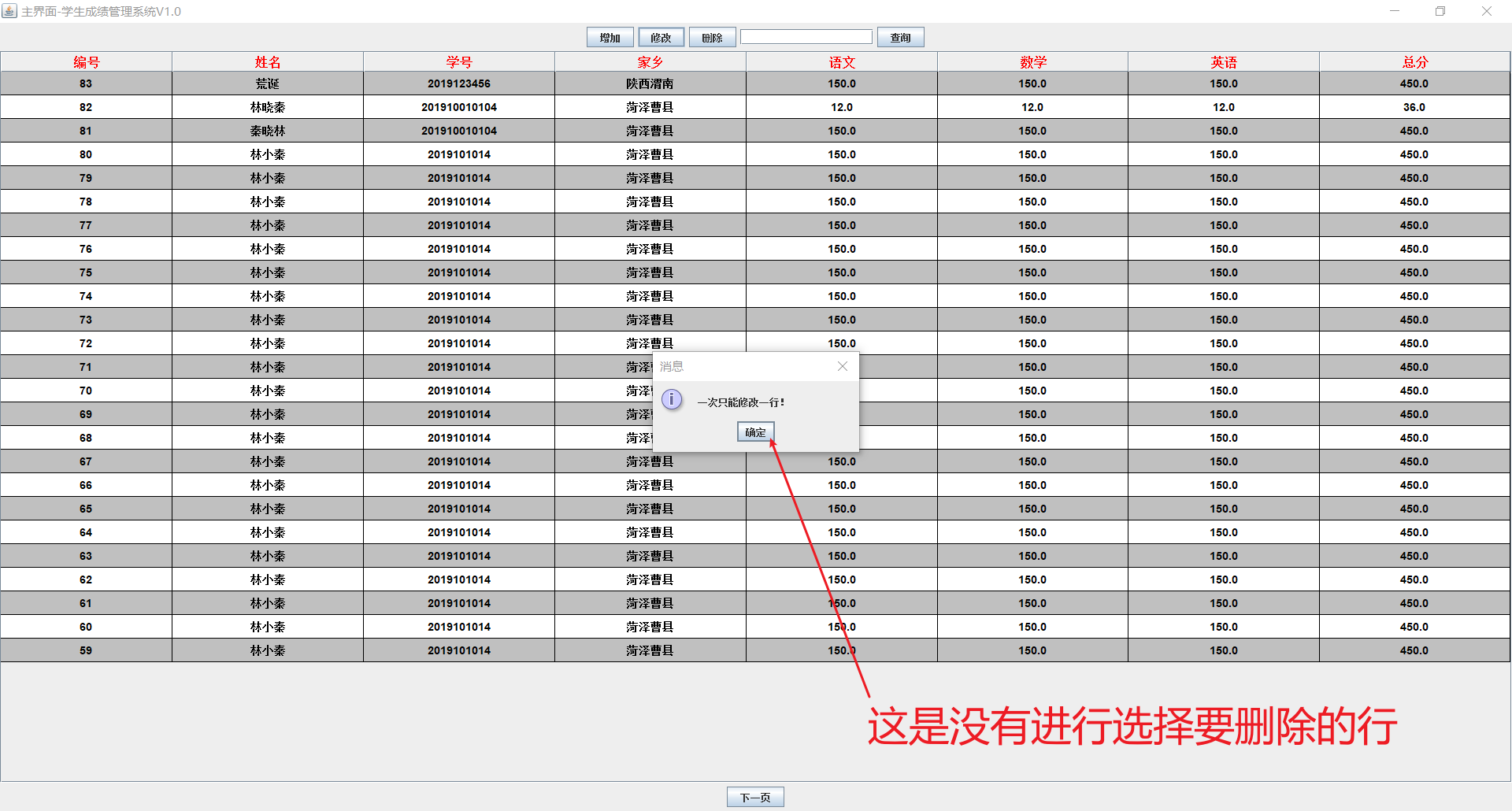Click total score 36.0

click(x=1415, y=107)
